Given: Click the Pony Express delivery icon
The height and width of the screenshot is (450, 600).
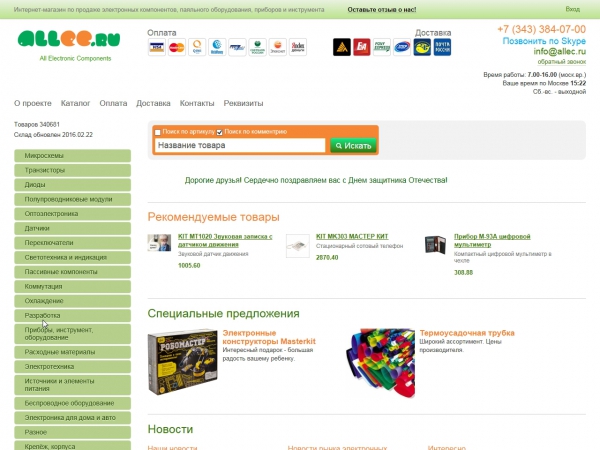Looking at the screenshot, I should tap(382, 46).
